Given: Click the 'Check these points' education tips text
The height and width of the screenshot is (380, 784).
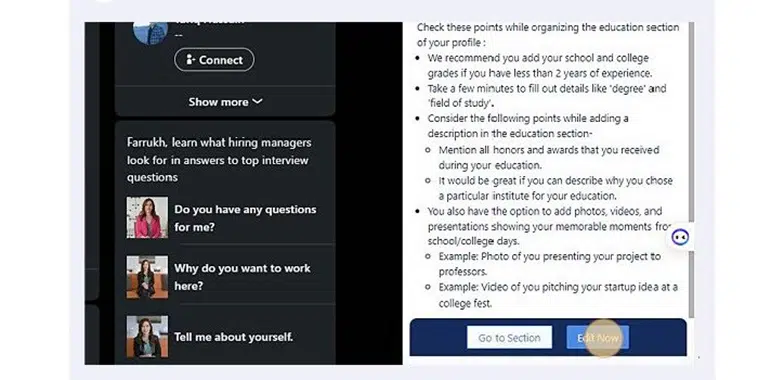Looking at the screenshot, I should (x=548, y=35).
